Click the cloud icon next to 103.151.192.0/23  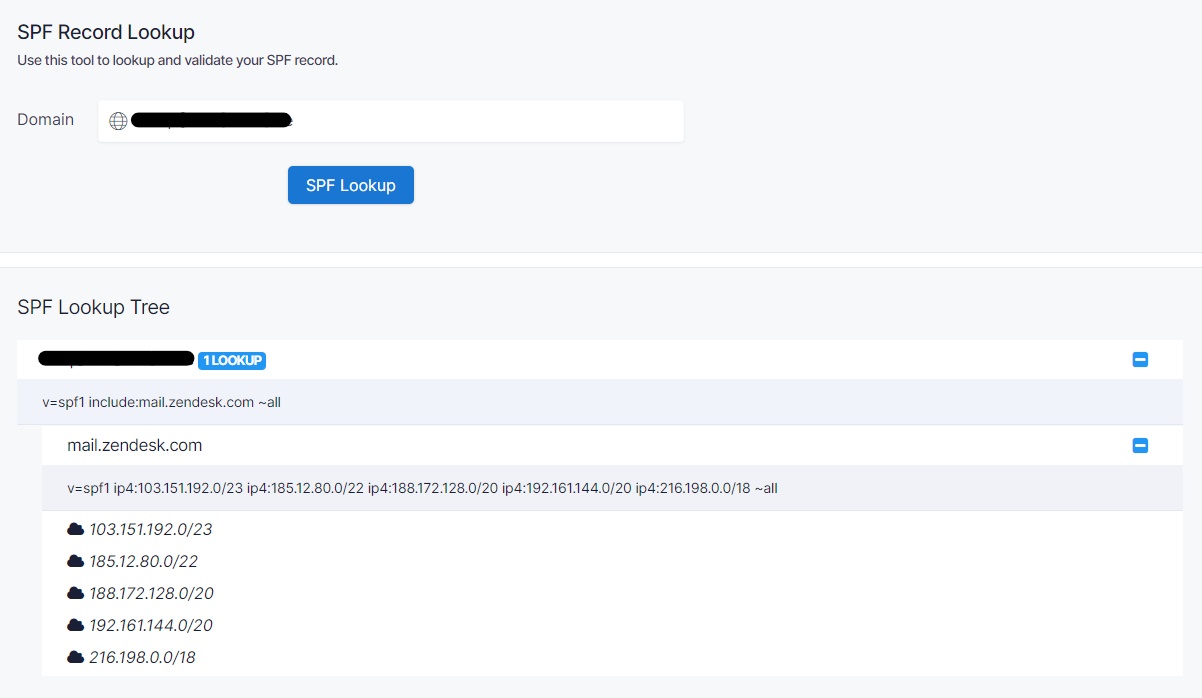tap(77, 528)
